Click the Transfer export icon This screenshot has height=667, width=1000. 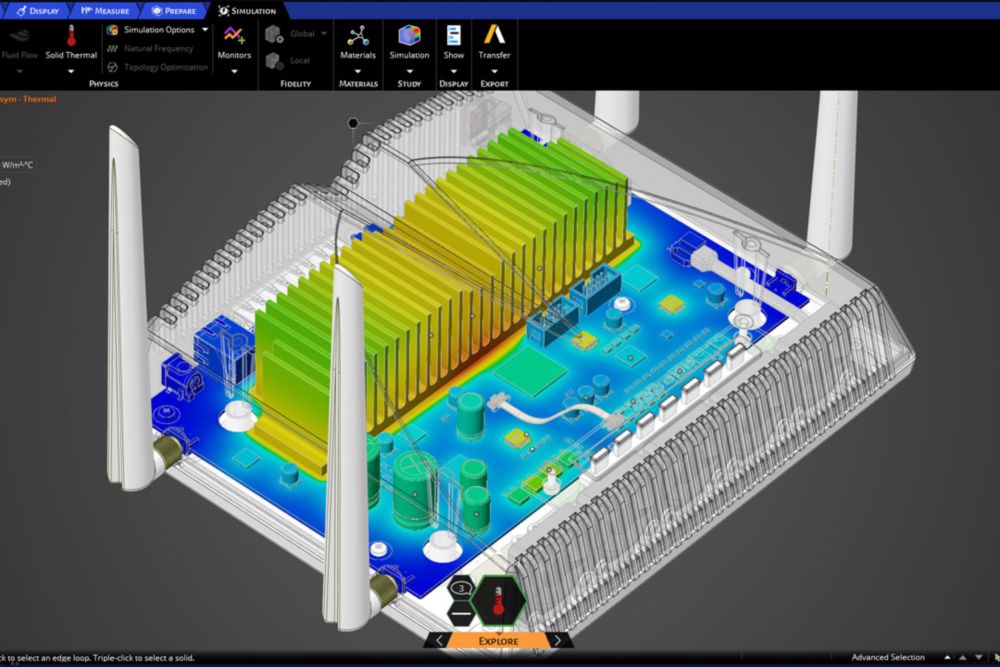click(x=494, y=36)
